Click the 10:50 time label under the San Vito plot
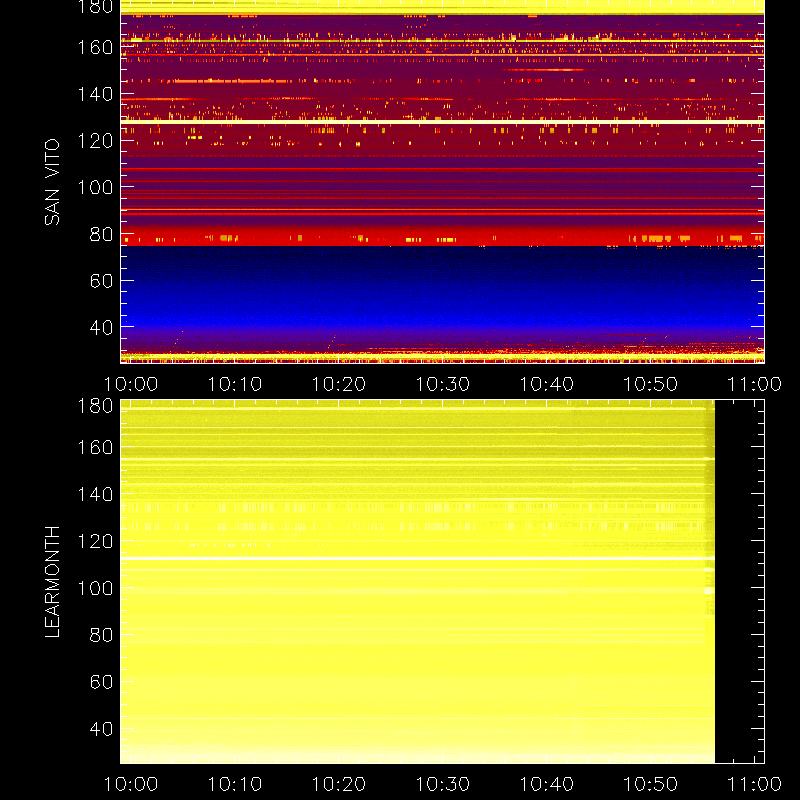Viewport: 800px width, 800px height. pyautogui.click(x=651, y=384)
